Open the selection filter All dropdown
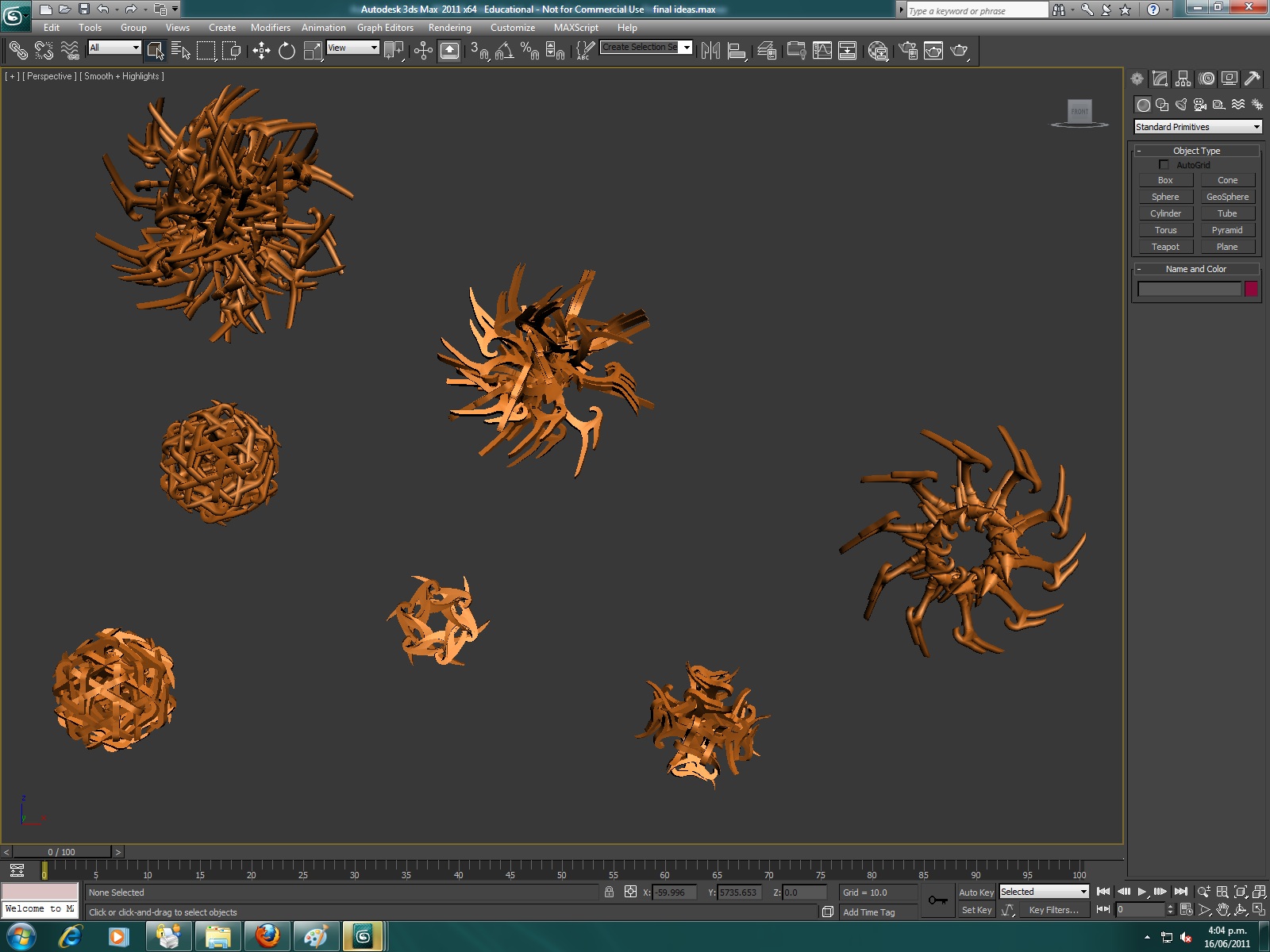 click(x=114, y=48)
